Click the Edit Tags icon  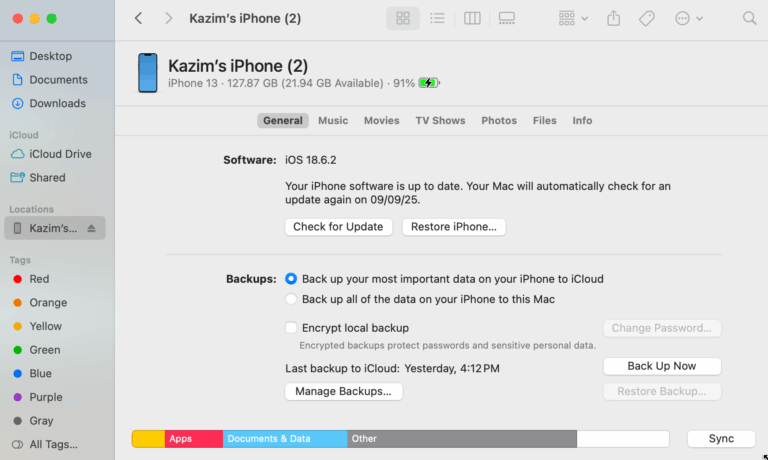(x=647, y=19)
